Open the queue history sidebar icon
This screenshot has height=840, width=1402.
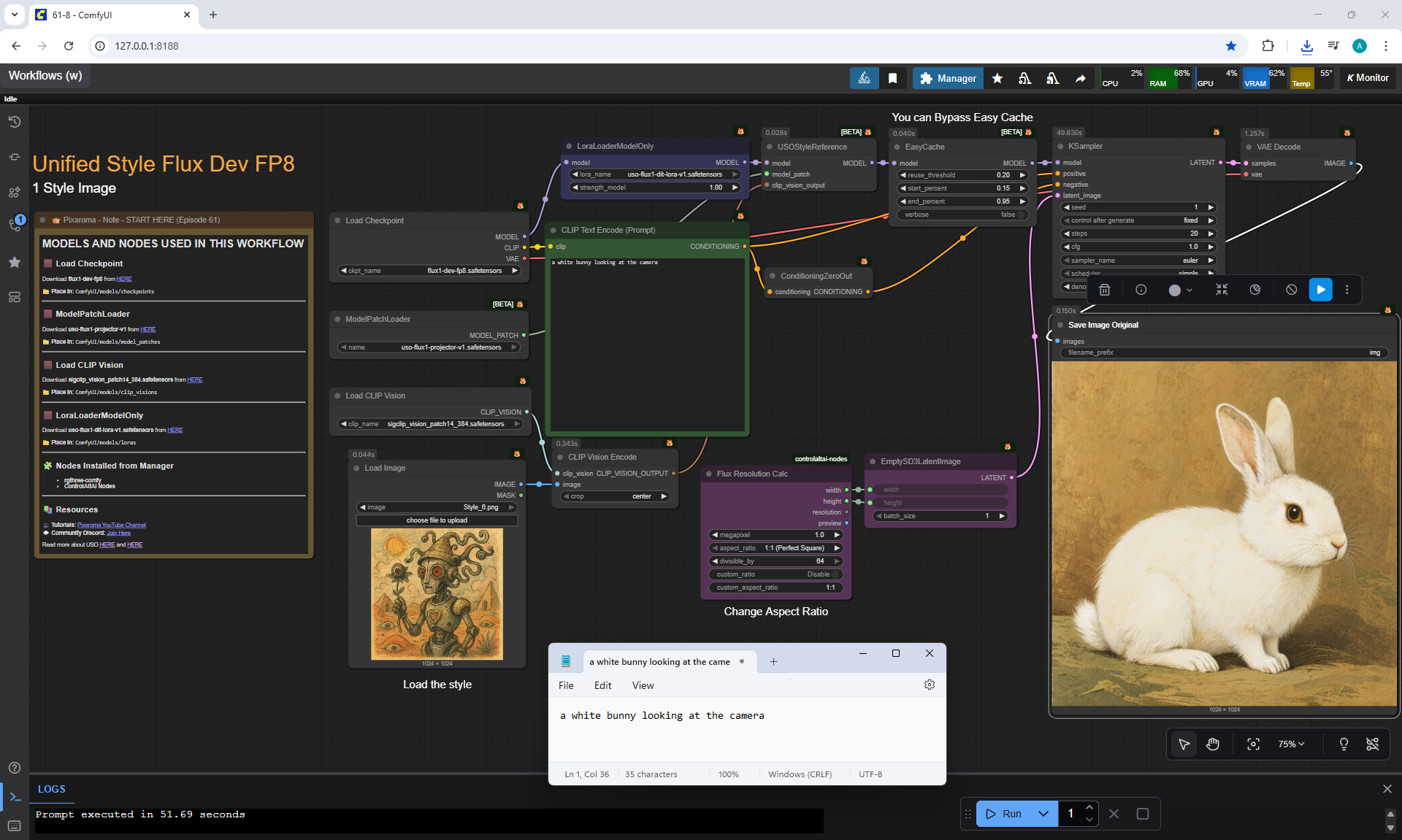(15, 122)
